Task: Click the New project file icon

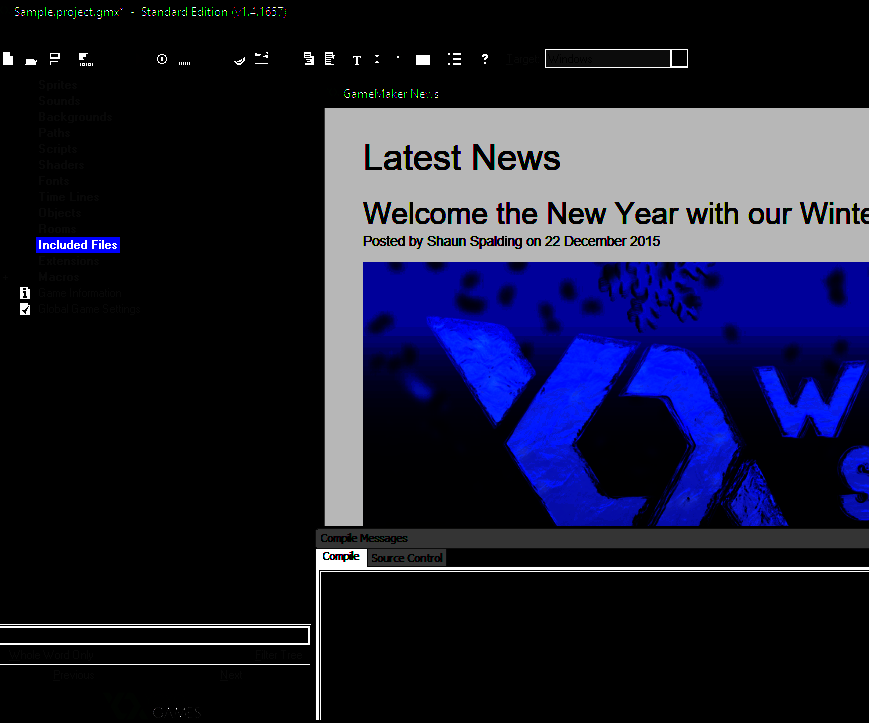Action: 8,59
